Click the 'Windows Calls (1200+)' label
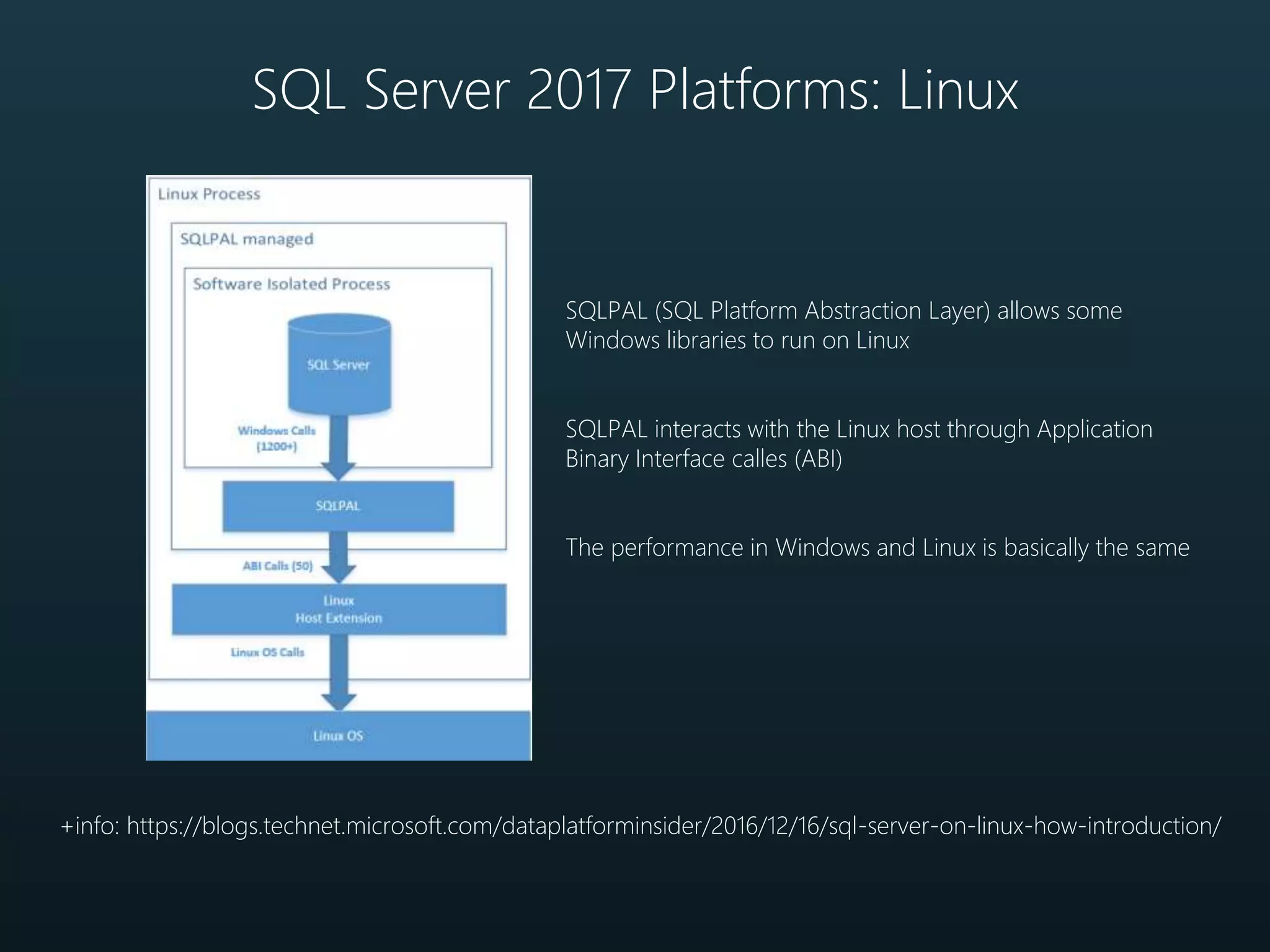This screenshot has height=952, width=1270. 277,438
